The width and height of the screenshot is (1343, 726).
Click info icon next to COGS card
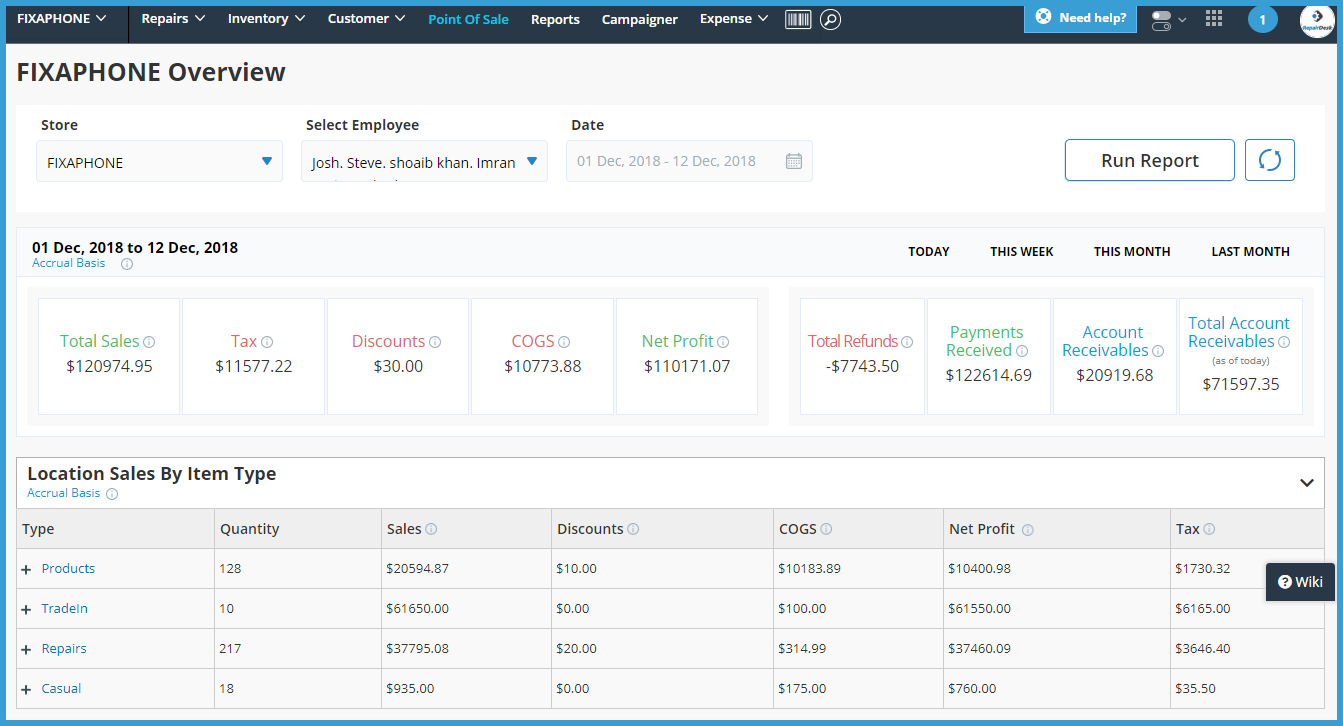(x=564, y=342)
